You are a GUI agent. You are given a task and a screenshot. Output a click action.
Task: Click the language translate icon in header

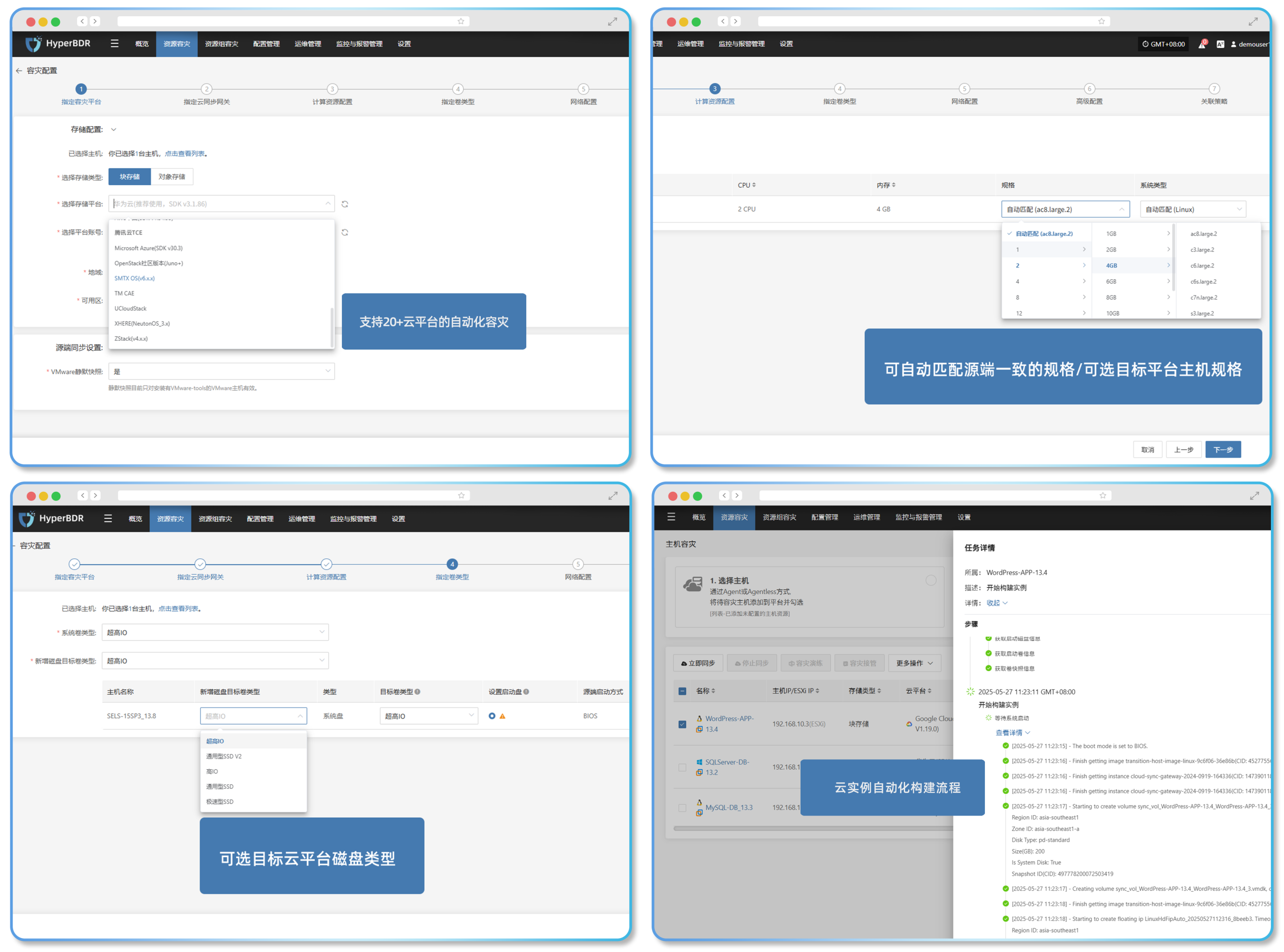[x=1220, y=45]
